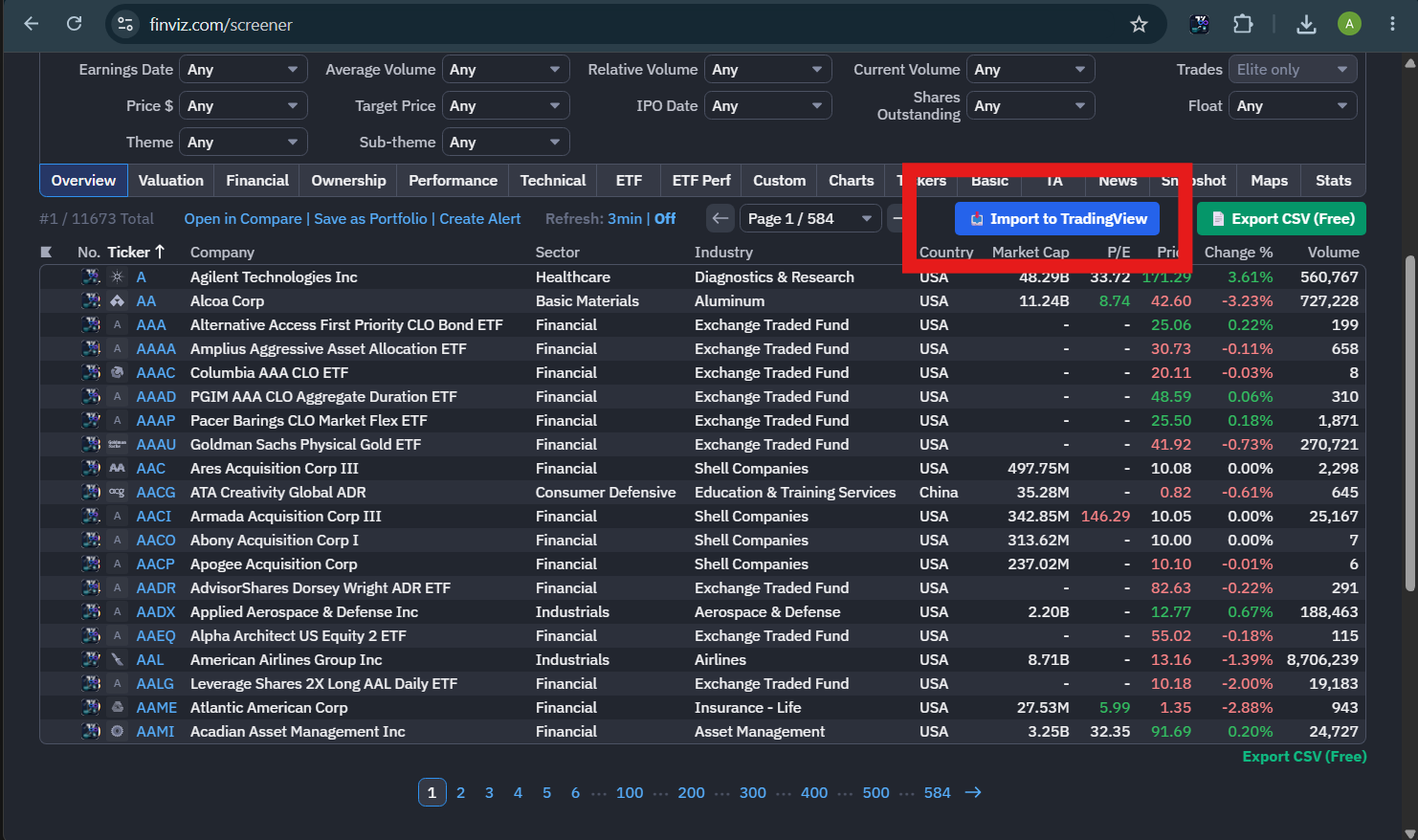Open the Page 1 / 584 selector
This screenshot has width=1418, height=840.
(810, 218)
